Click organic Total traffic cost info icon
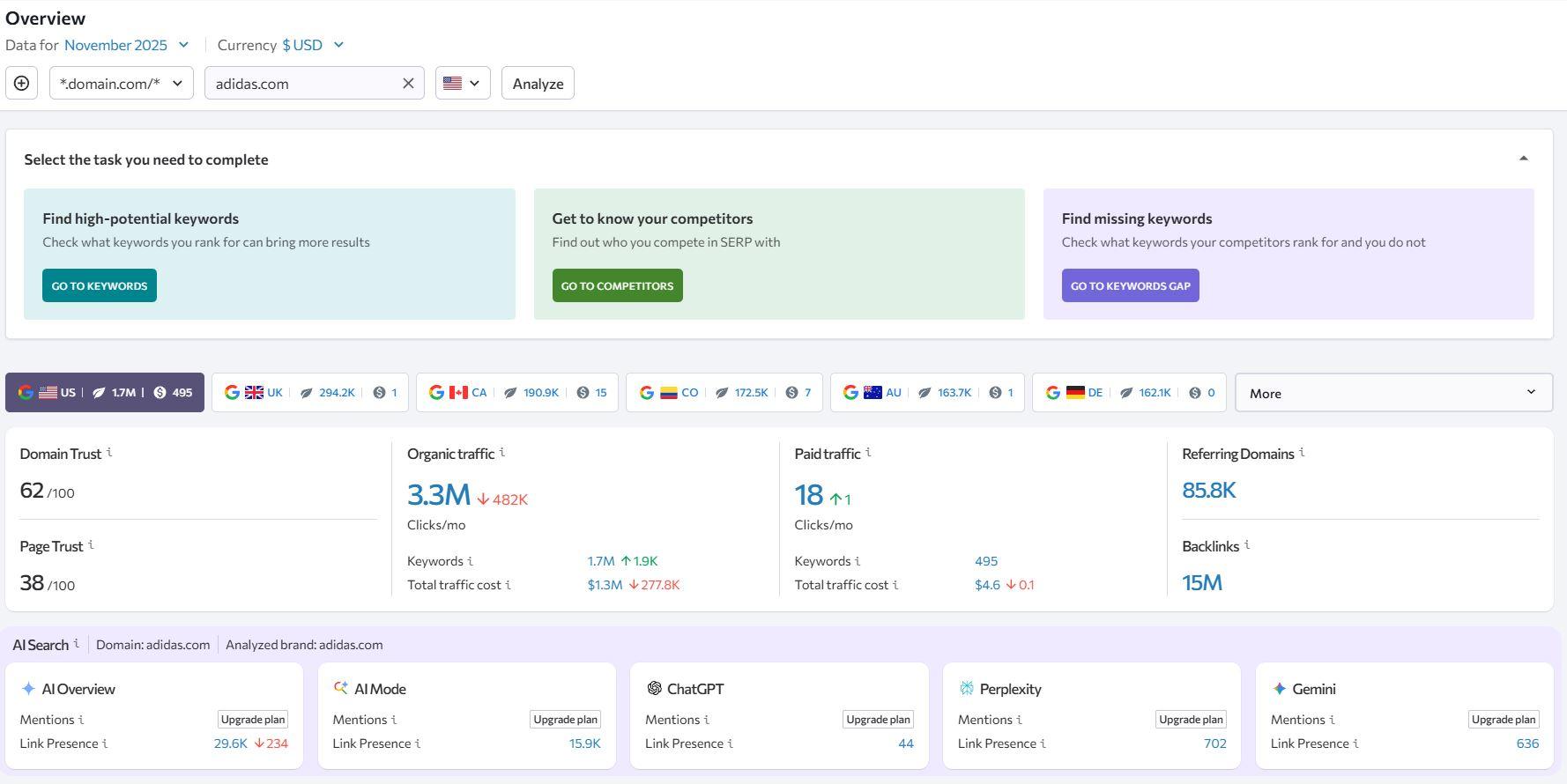 pos(508,585)
